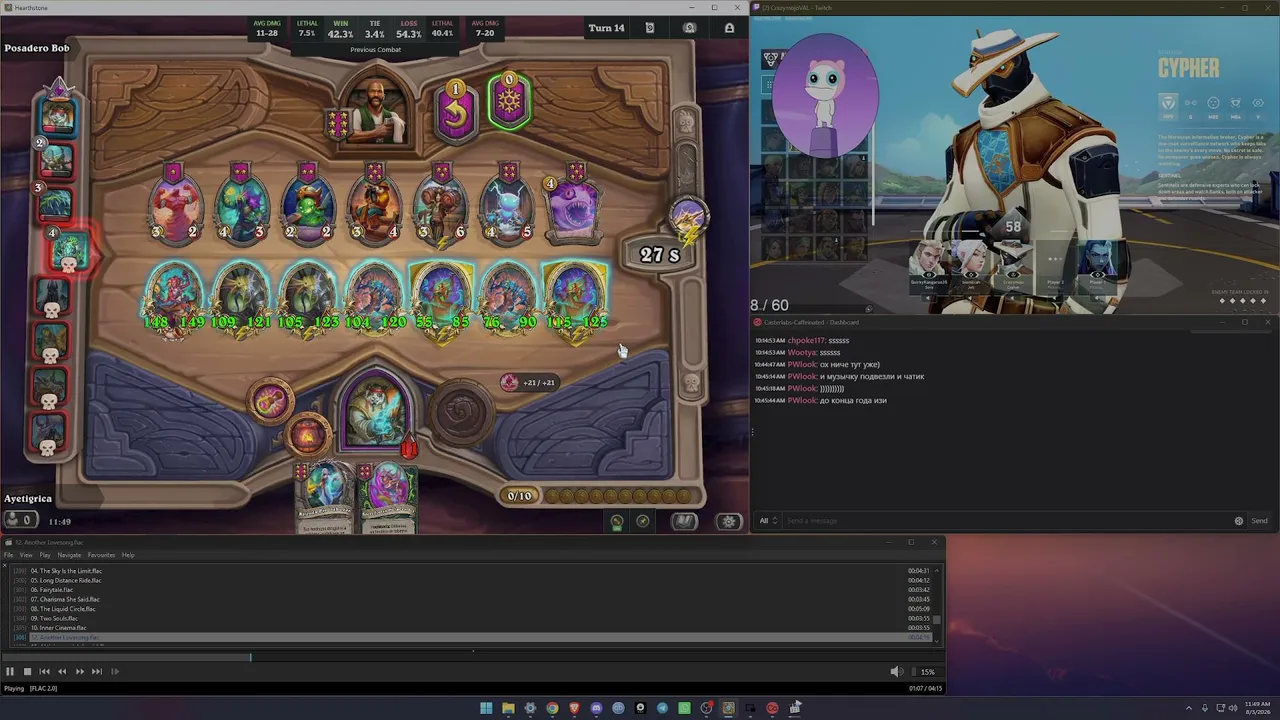The image size is (1280, 720).
Task: Open Google Chrome from the taskbar
Action: point(552,708)
